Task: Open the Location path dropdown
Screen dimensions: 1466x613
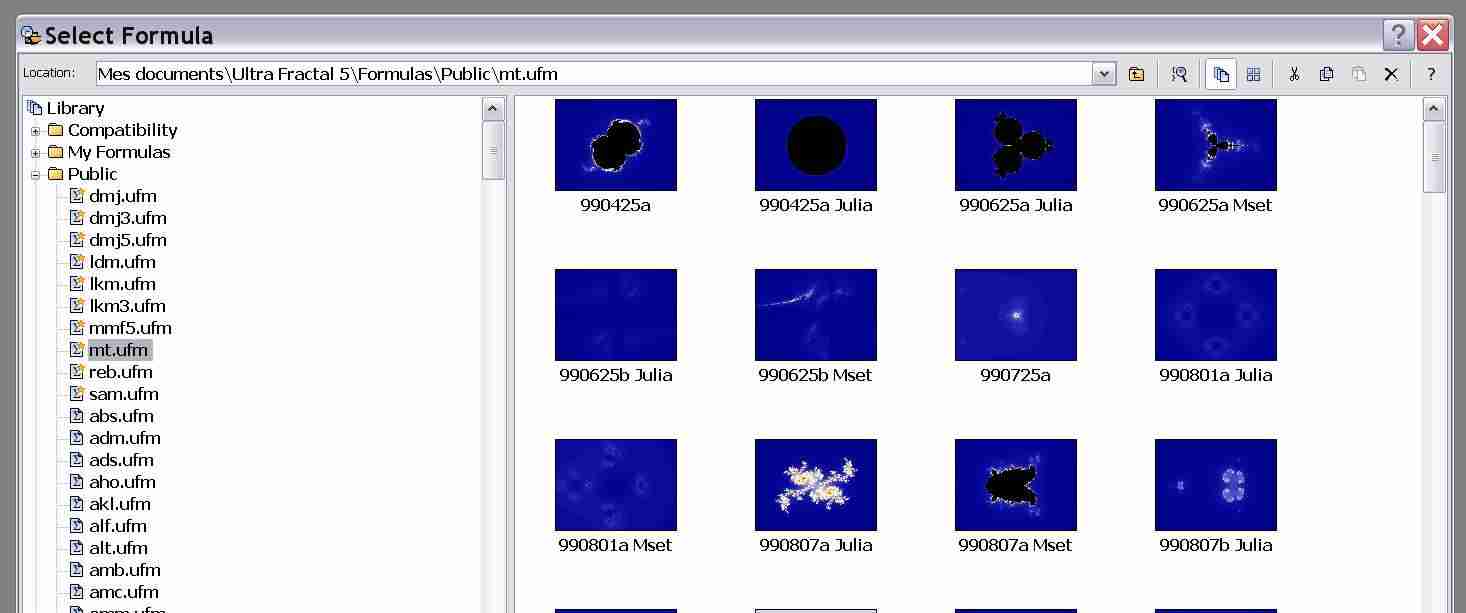Action: (x=1104, y=74)
